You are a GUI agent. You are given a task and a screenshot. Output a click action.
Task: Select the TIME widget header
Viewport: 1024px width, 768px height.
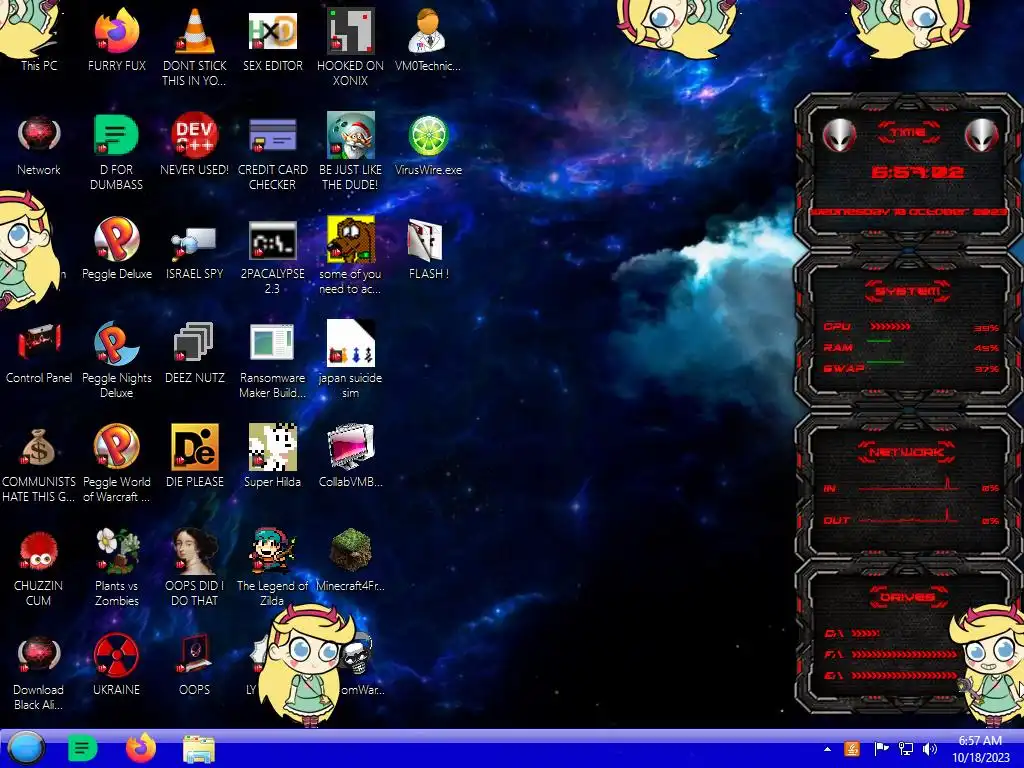click(908, 132)
